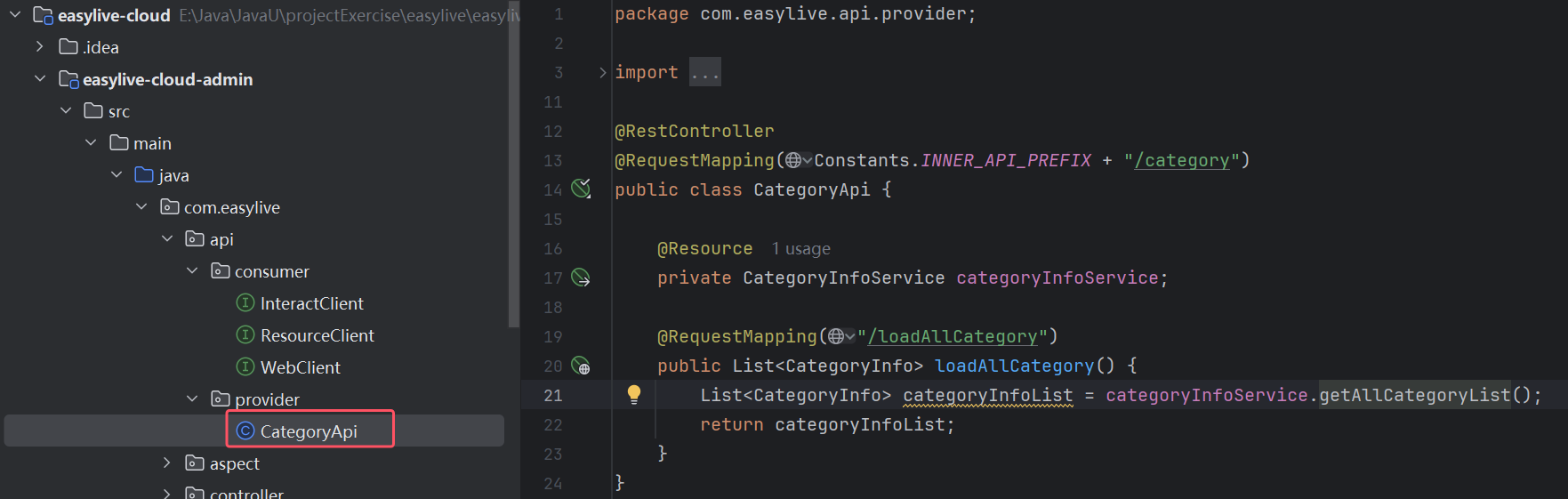Open the InteractClient interface file
This screenshot has height=499, width=1568.
pos(311,303)
